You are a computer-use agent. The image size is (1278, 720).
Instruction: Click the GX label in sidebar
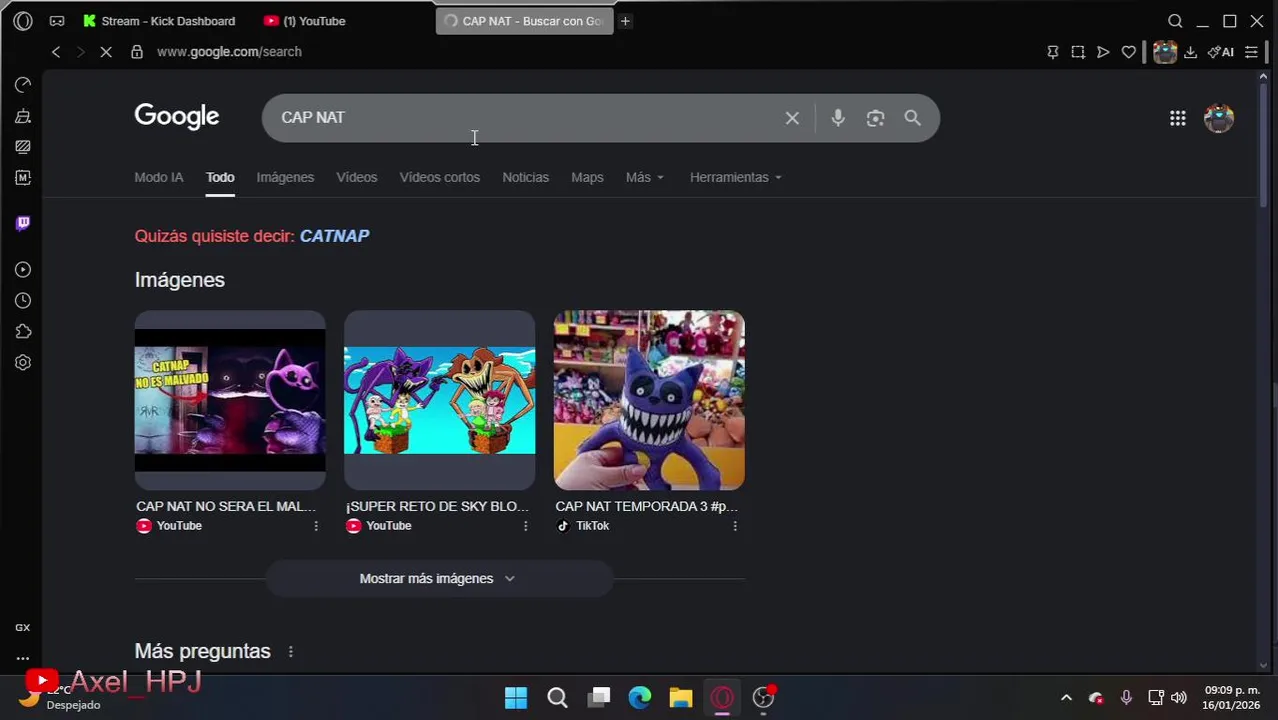(22, 628)
